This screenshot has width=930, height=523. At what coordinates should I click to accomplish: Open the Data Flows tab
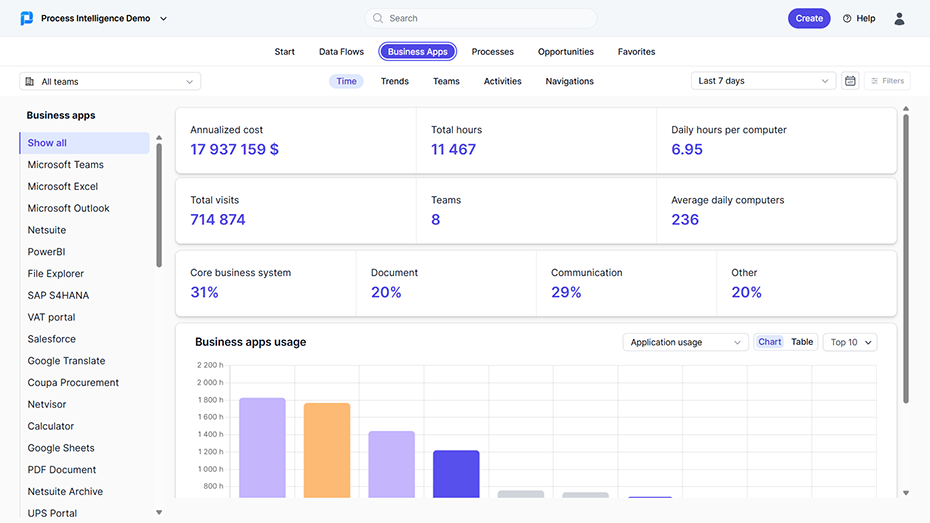click(x=341, y=52)
